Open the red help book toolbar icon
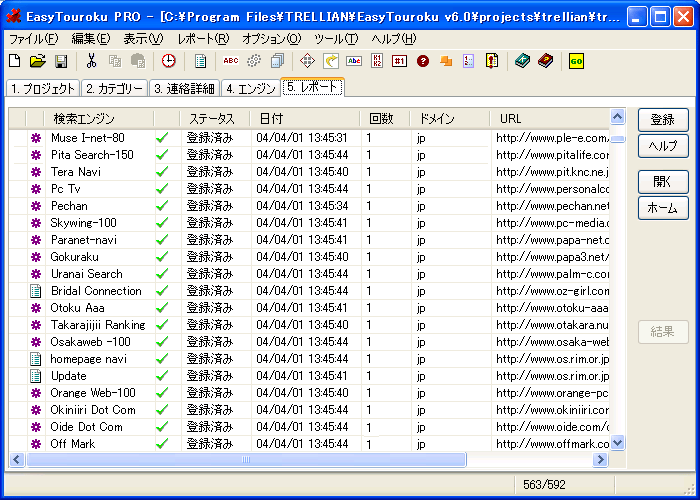 coord(545,61)
